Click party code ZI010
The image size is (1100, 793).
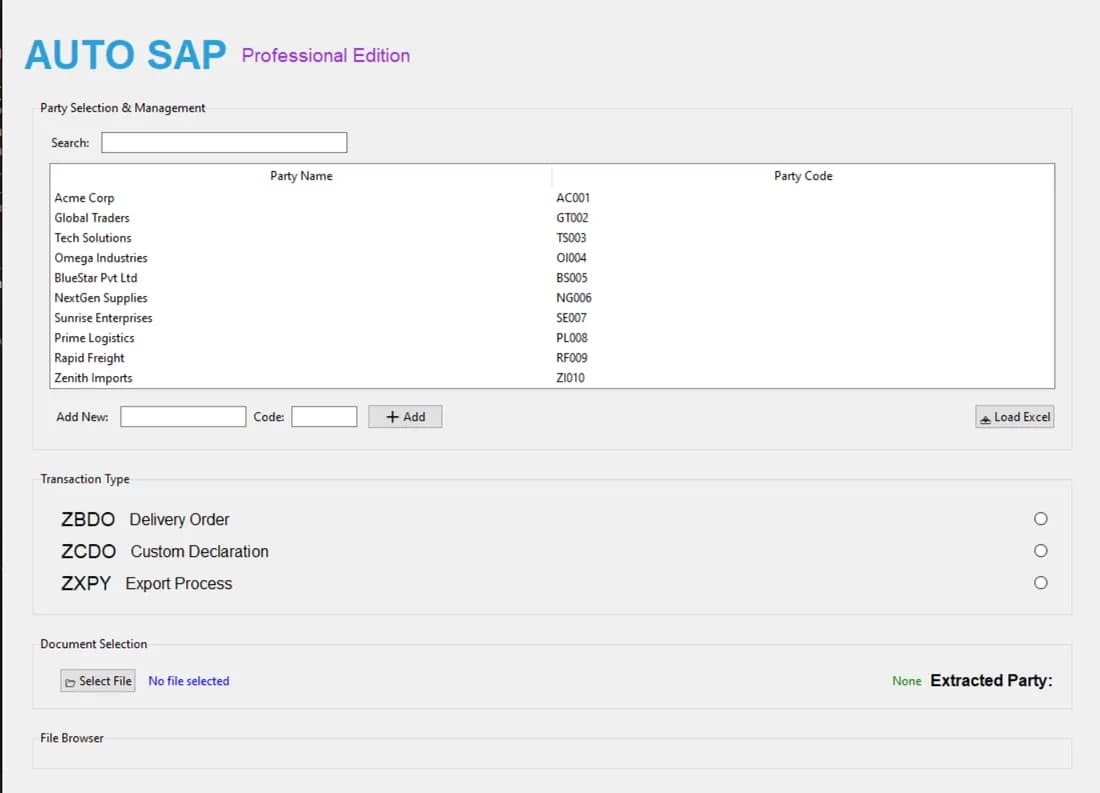[570, 378]
